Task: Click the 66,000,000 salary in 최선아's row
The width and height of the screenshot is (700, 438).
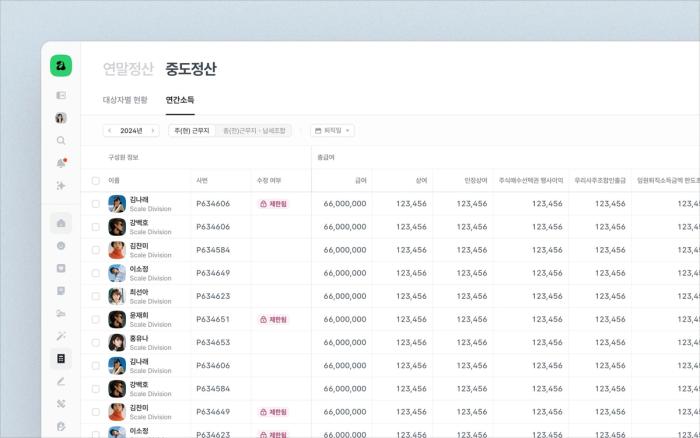Action: tap(345, 296)
